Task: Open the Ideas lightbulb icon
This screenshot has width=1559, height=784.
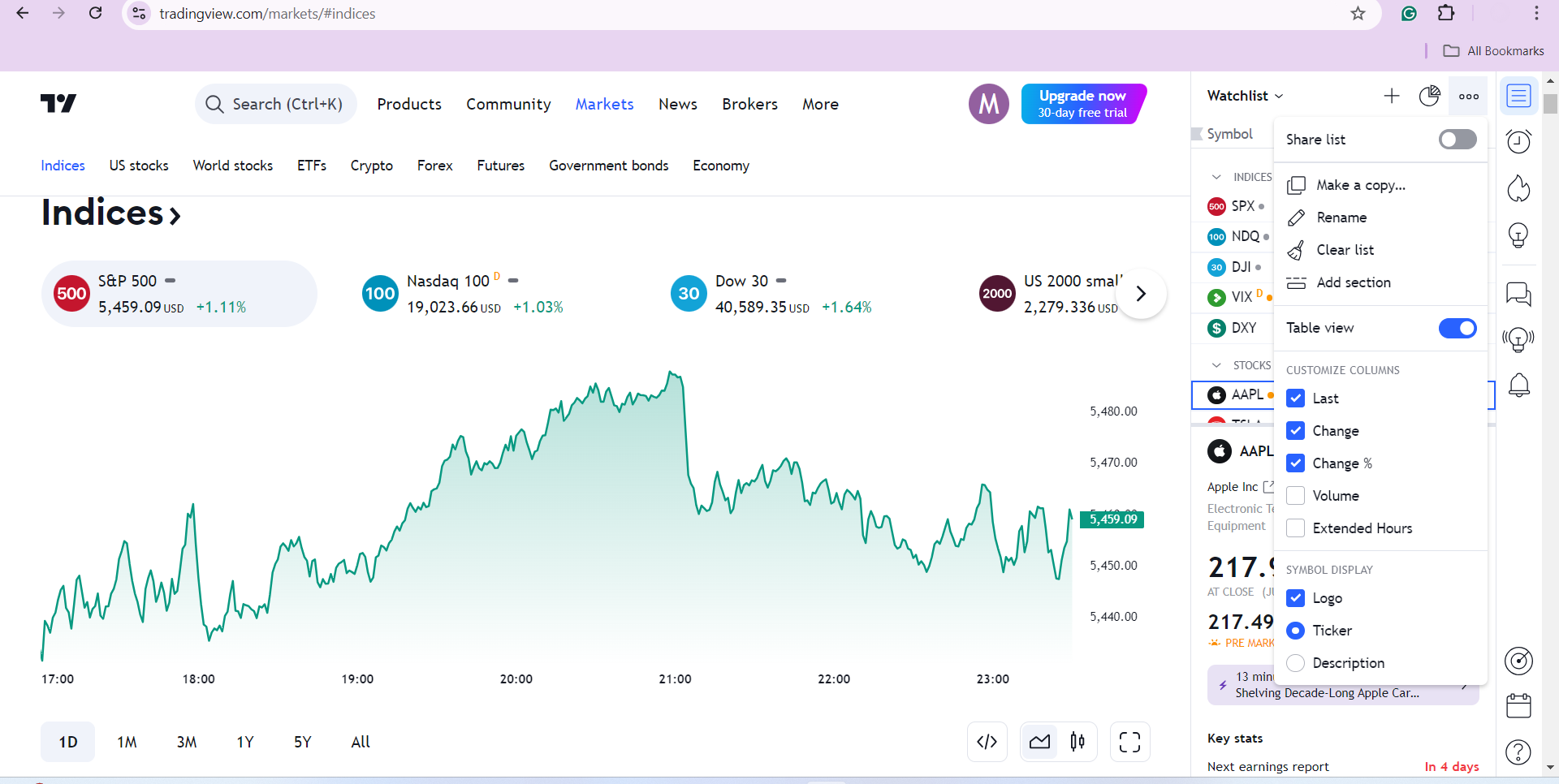Action: 1518,235
